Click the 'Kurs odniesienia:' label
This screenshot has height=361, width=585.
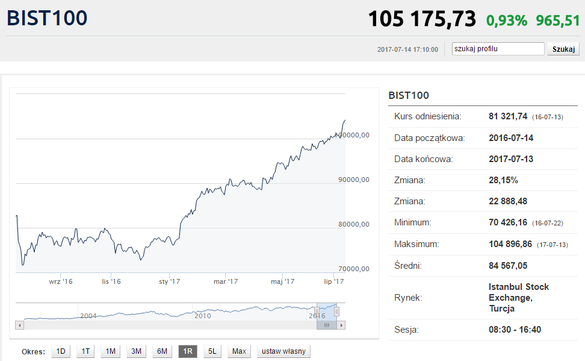(x=428, y=116)
